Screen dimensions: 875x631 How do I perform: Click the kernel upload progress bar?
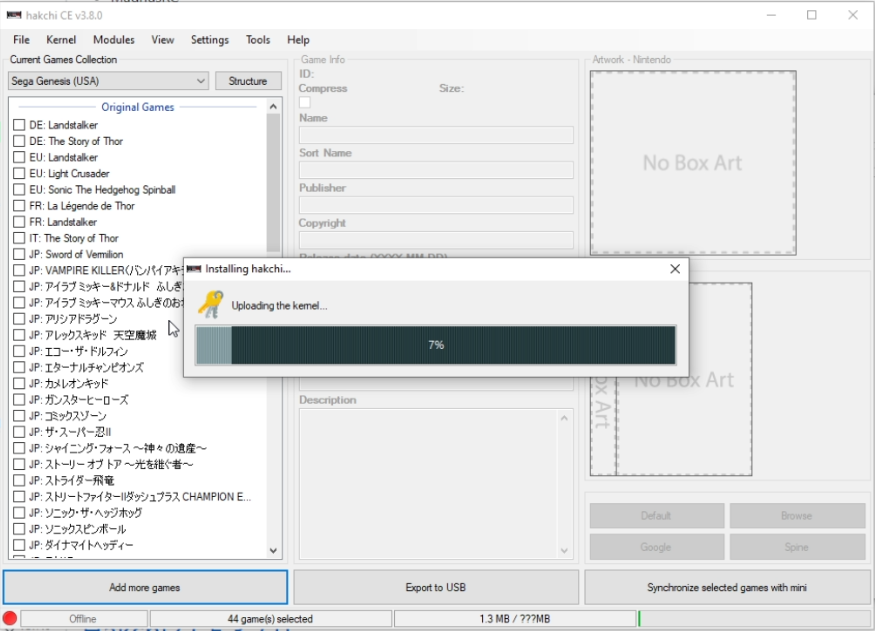point(435,345)
